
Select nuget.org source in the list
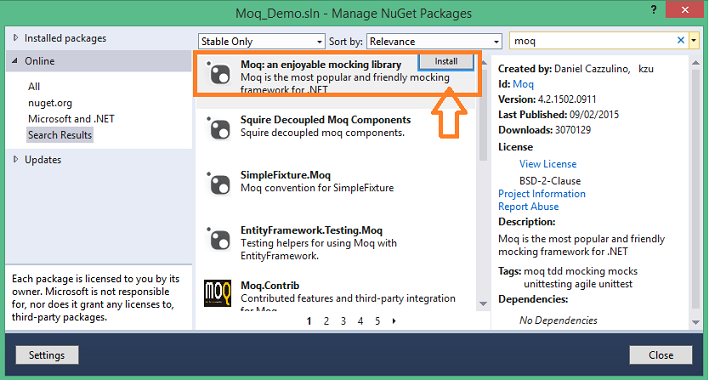[50, 103]
